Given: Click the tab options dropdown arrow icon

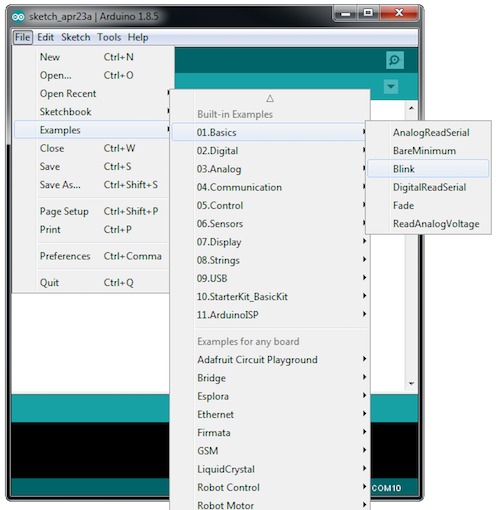Looking at the screenshot, I should (391, 87).
